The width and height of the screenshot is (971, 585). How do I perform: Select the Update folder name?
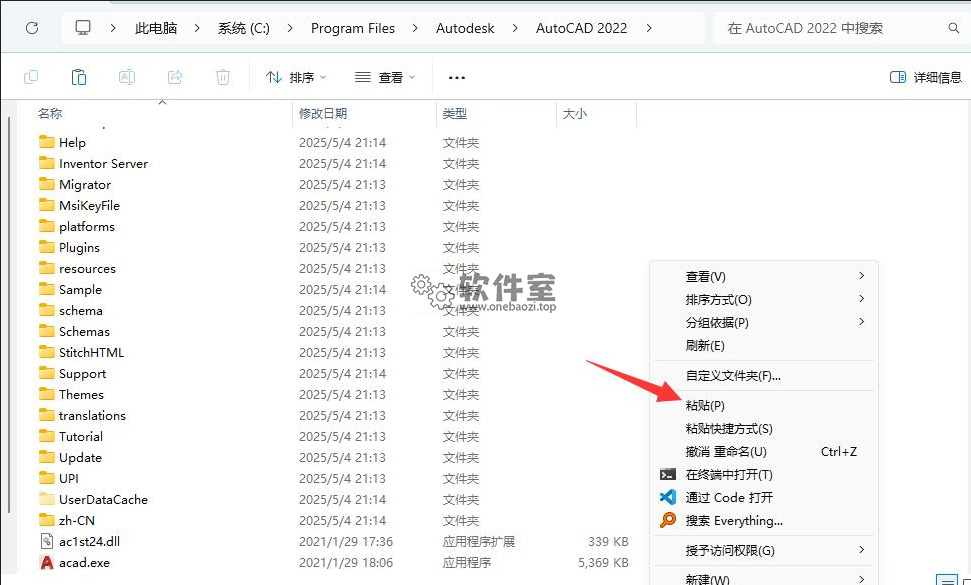(81, 457)
